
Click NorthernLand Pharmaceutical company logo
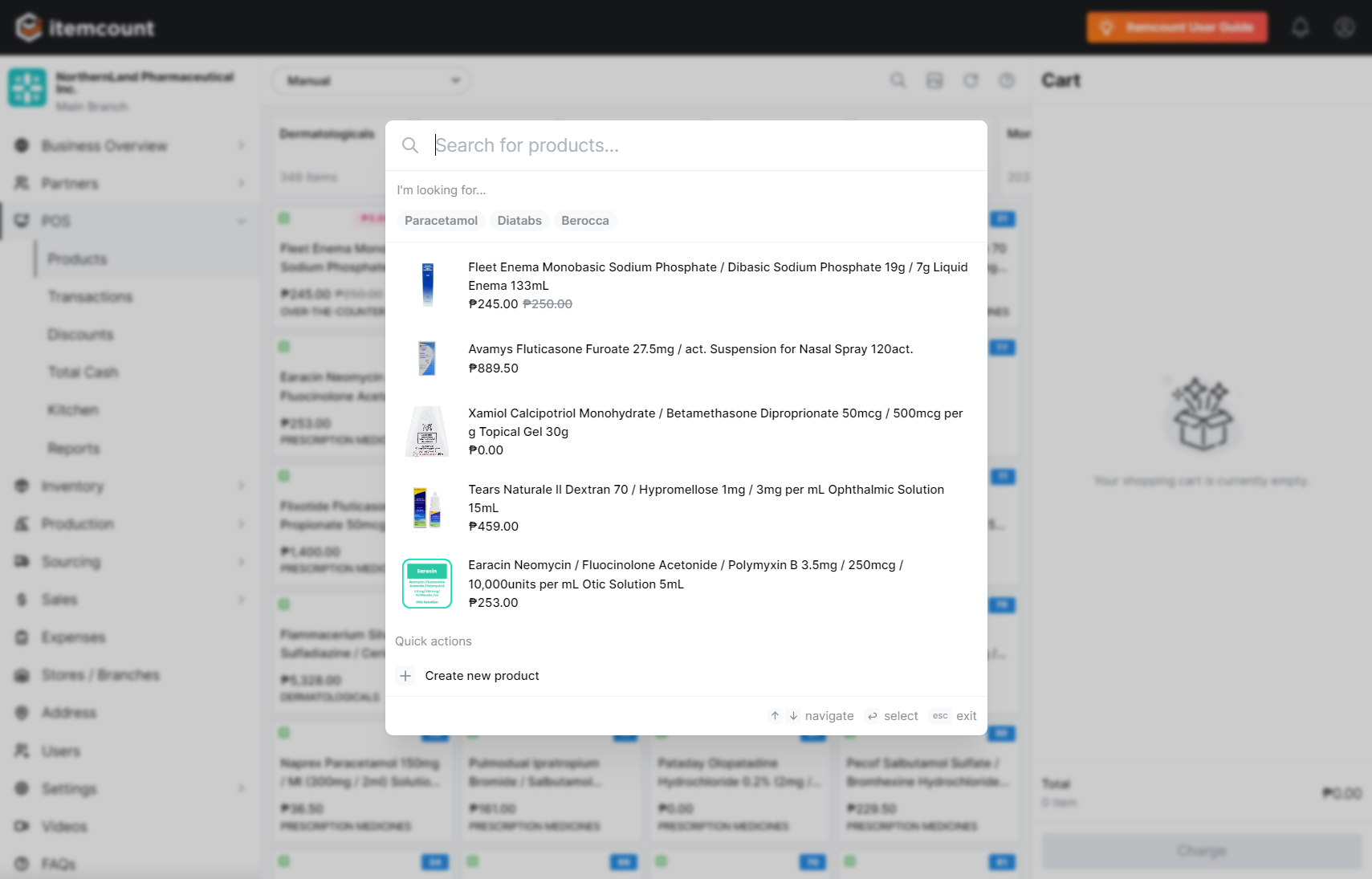pyautogui.click(x=27, y=87)
